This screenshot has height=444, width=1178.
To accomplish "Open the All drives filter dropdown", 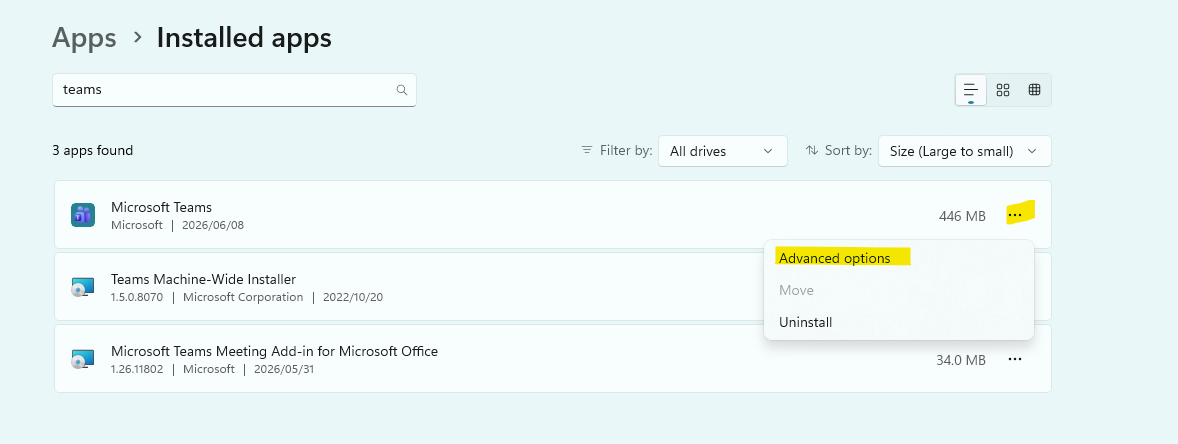I will tap(723, 151).
